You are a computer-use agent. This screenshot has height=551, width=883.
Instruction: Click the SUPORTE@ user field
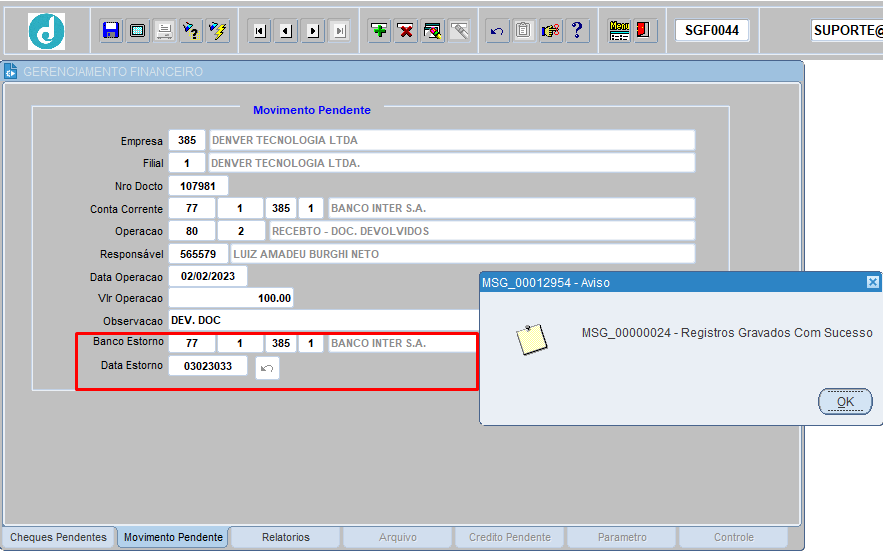click(847, 30)
